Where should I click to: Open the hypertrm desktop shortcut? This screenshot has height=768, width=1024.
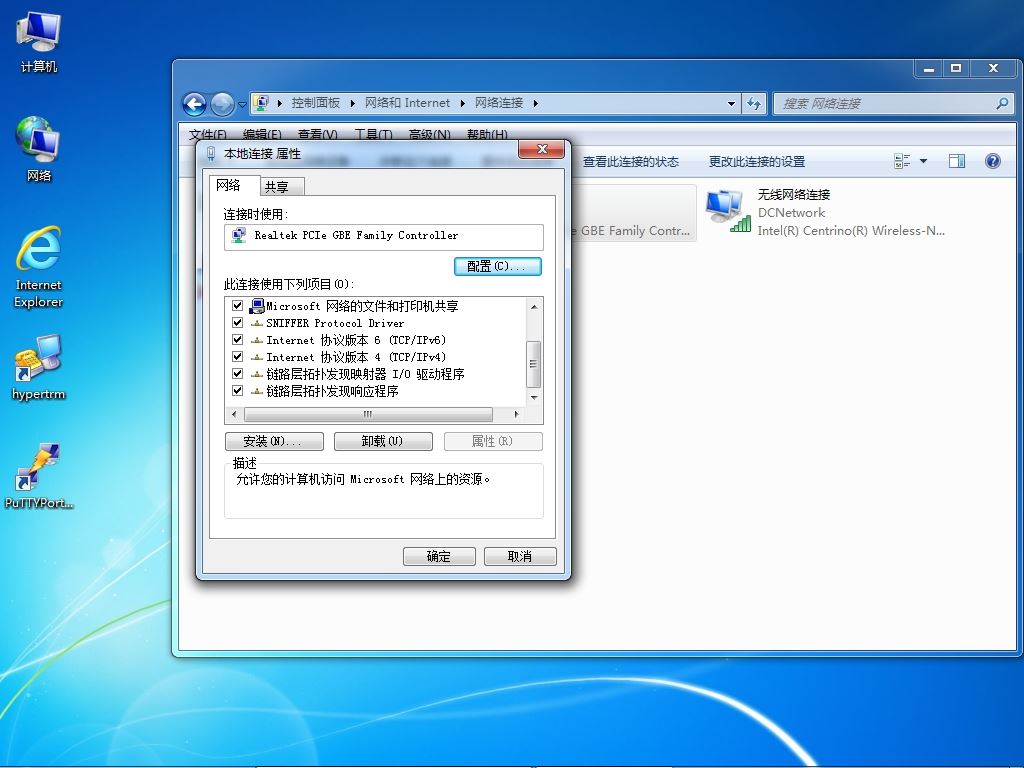click(39, 367)
